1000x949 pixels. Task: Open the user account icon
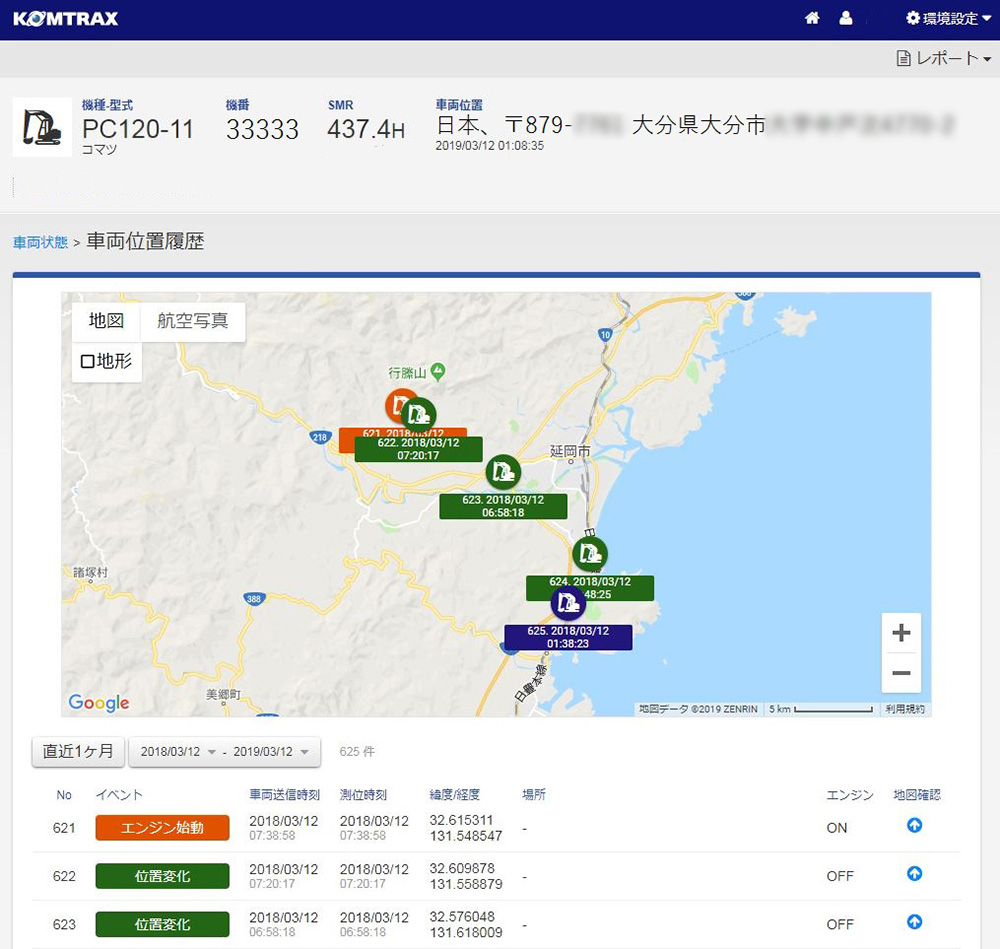tap(846, 18)
